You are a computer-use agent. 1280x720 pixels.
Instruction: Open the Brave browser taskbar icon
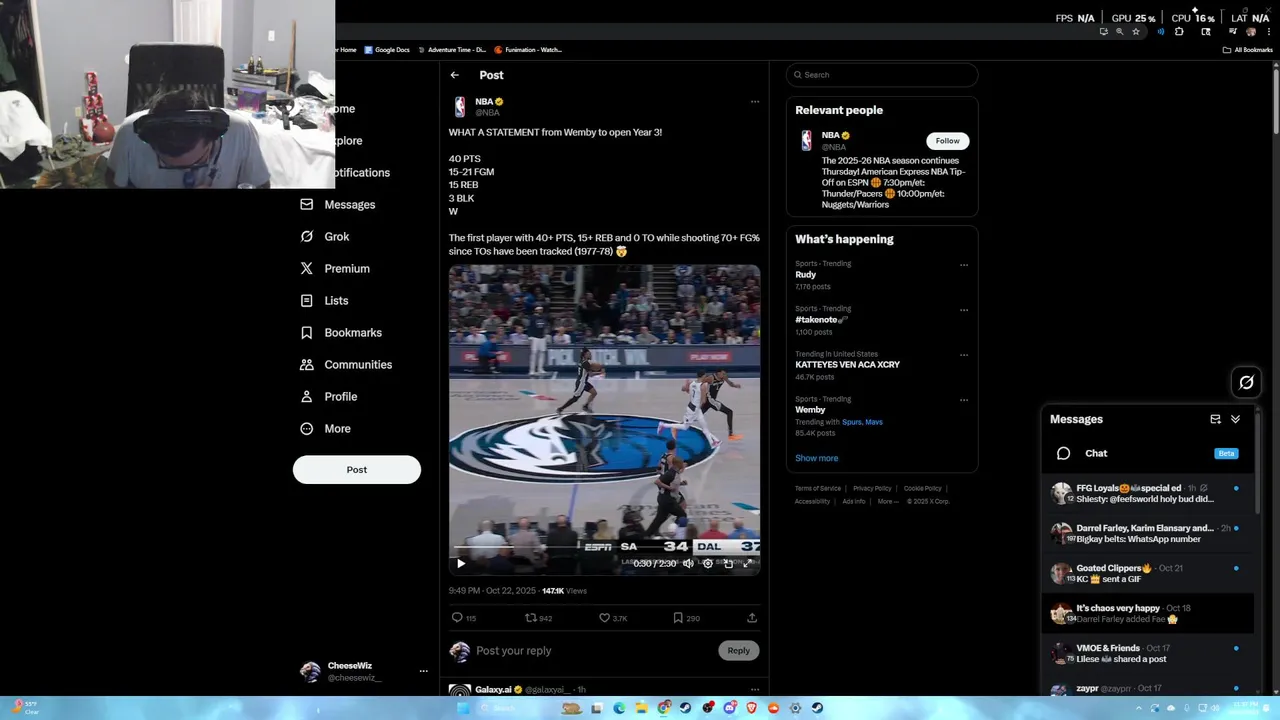tap(752, 708)
